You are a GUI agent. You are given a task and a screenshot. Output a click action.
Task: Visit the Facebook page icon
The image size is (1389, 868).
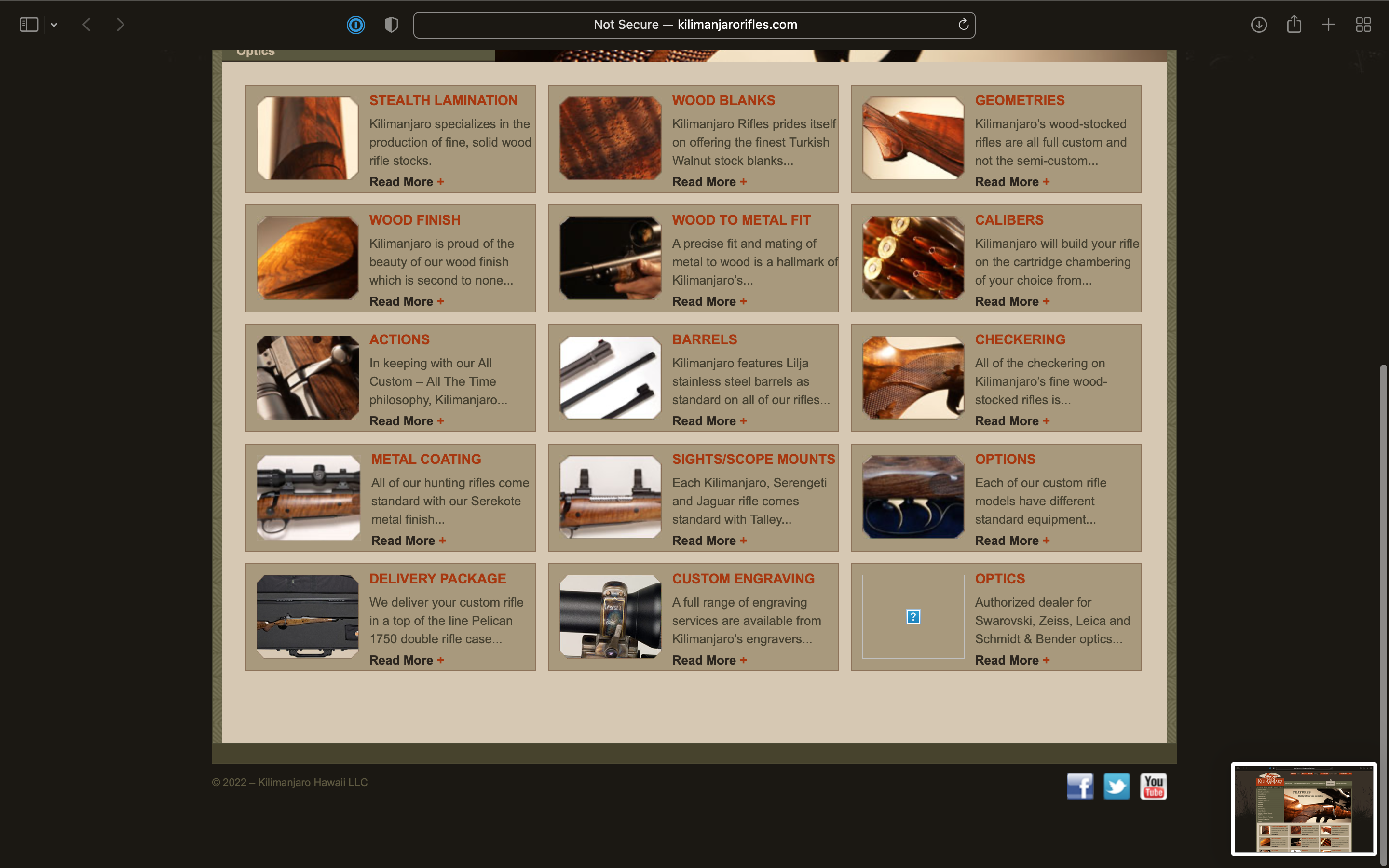(x=1080, y=786)
